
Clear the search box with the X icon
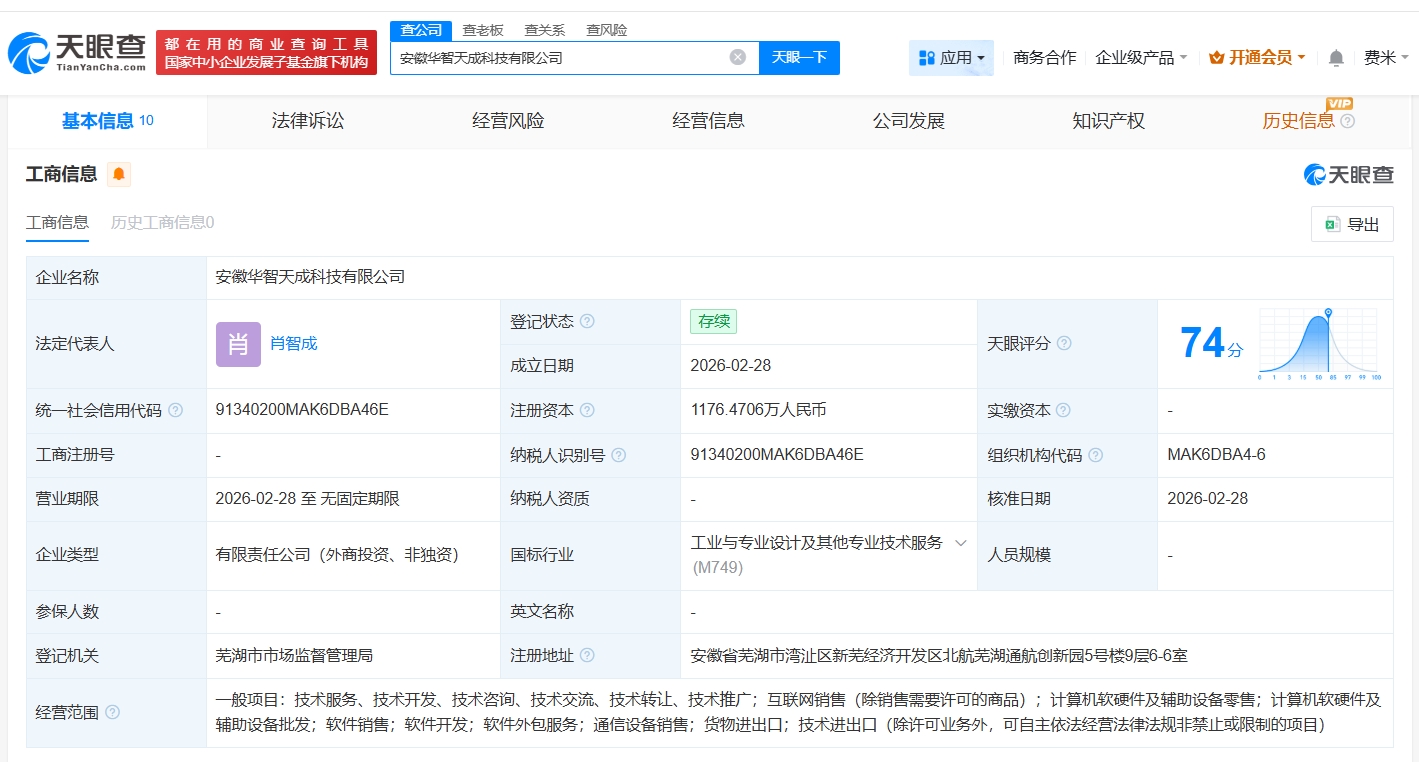(x=738, y=57)
